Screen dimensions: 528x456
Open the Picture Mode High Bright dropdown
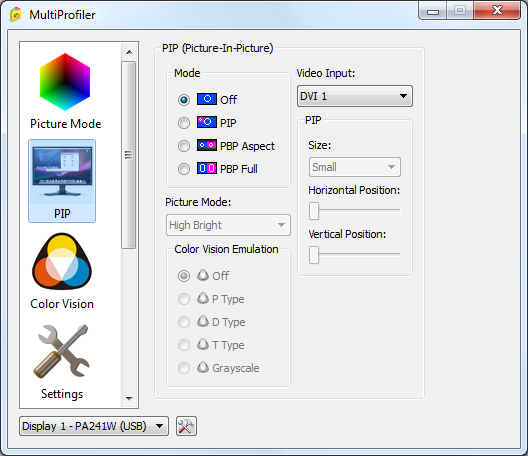(228, 225)
